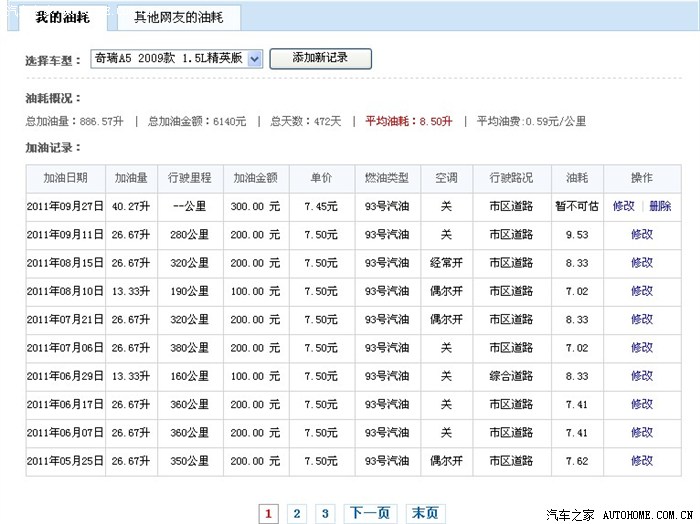700x524 pixels.
Task: Click 修改 for the 2011年06月07日 record
Action: point(641,433)
